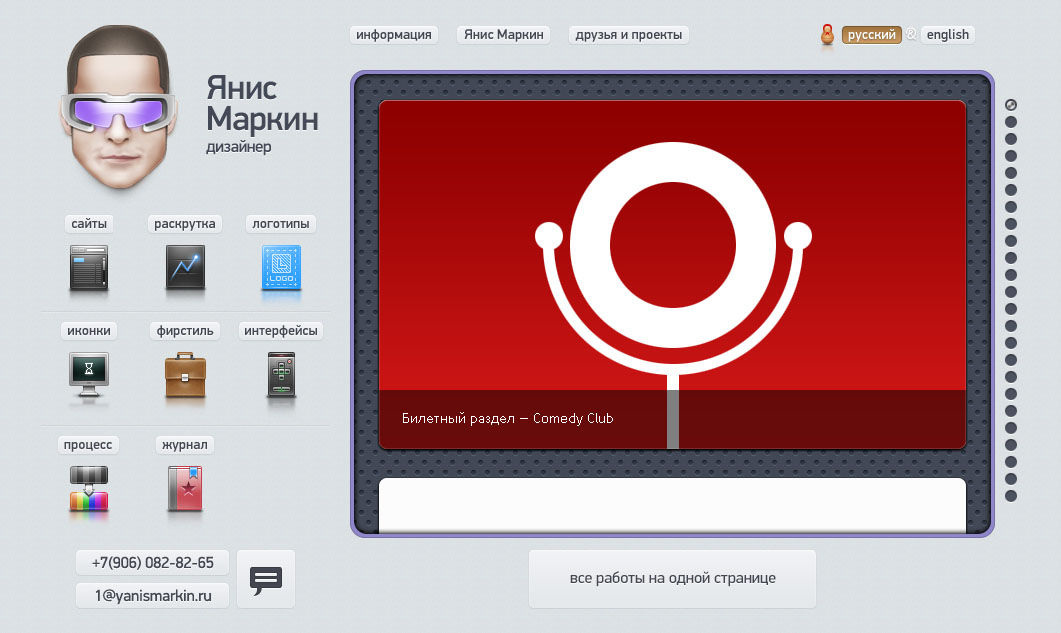Open the rainbow color process icon
Viewport: 1061px width, 633px height.
pyautogui.click(x=89, y=488)
